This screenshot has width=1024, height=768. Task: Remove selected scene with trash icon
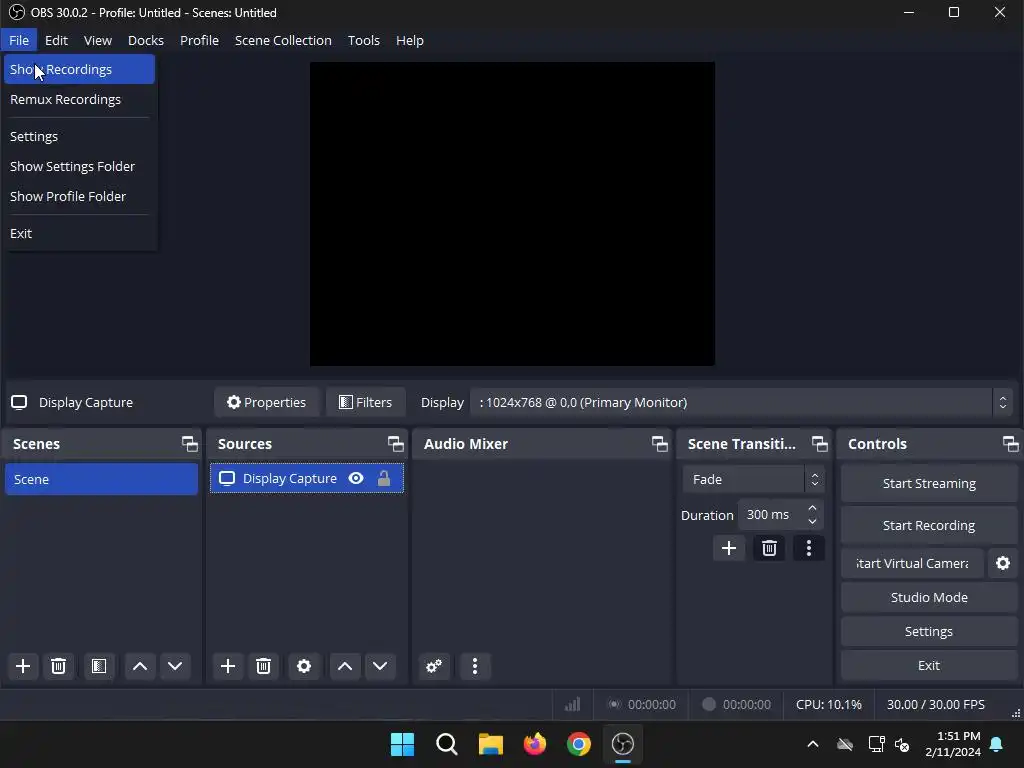click(58, 666)
